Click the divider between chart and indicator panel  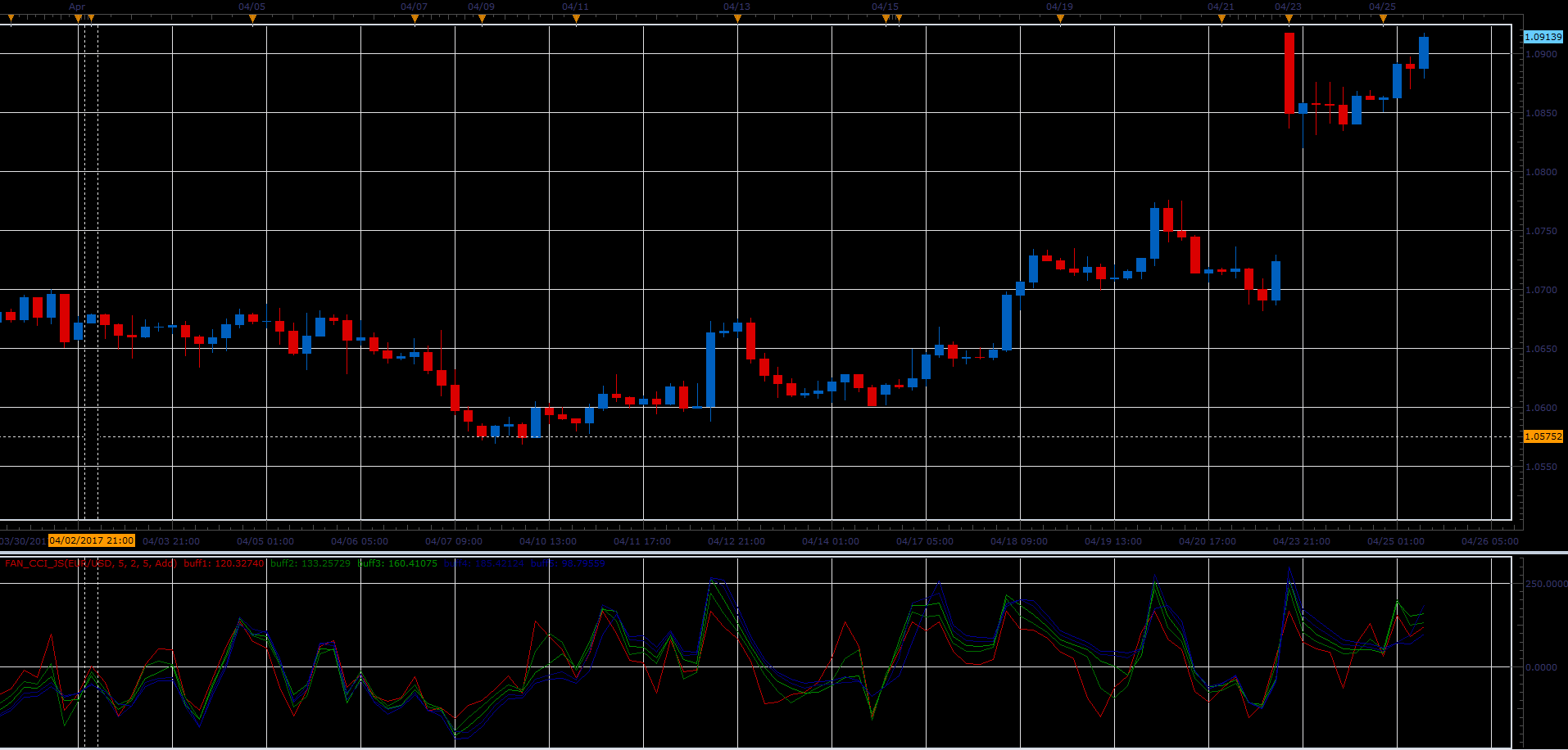pos(784,553)
